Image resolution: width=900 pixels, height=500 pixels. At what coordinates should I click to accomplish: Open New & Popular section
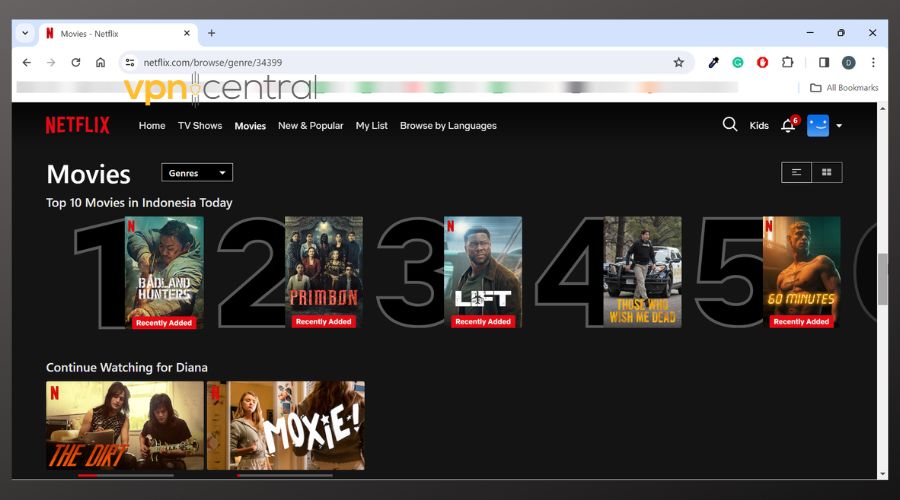pyautogui.click(x=311, y=126)
